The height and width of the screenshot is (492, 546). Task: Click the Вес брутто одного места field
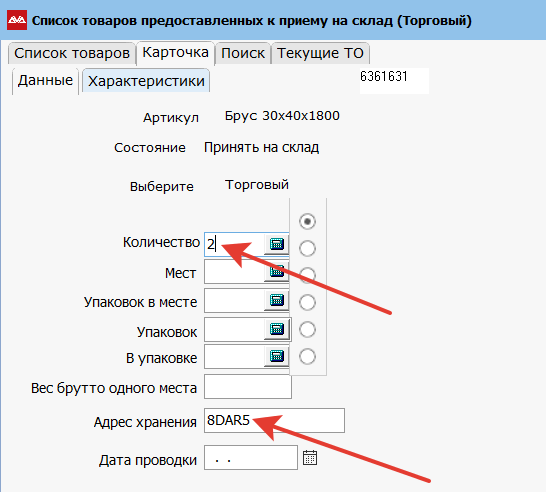tap(248, 386)
